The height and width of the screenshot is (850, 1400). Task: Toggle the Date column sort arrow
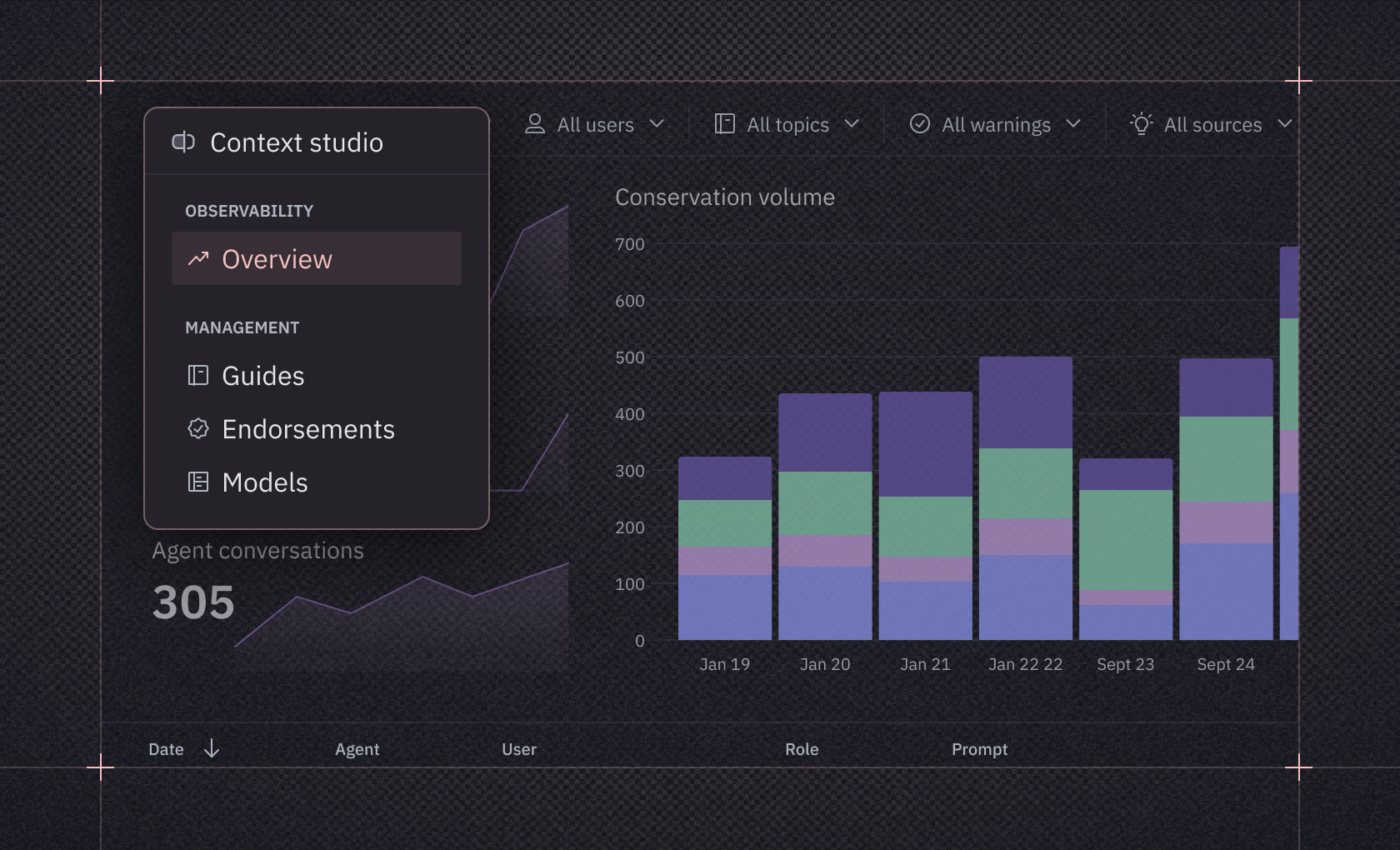(x=211, y=749)
